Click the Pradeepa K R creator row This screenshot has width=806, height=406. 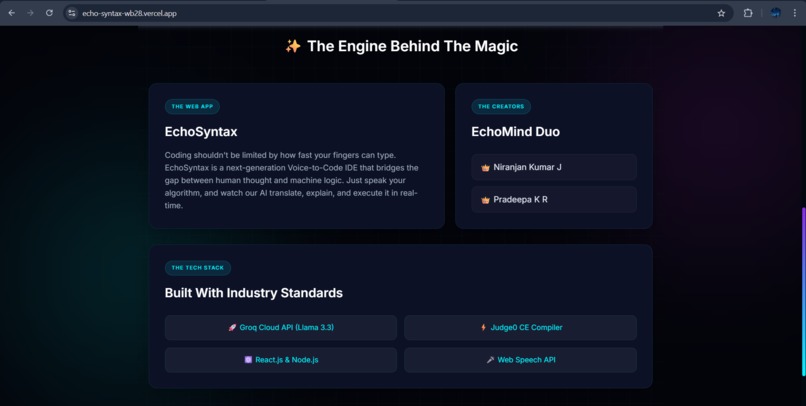click(554, 199)
